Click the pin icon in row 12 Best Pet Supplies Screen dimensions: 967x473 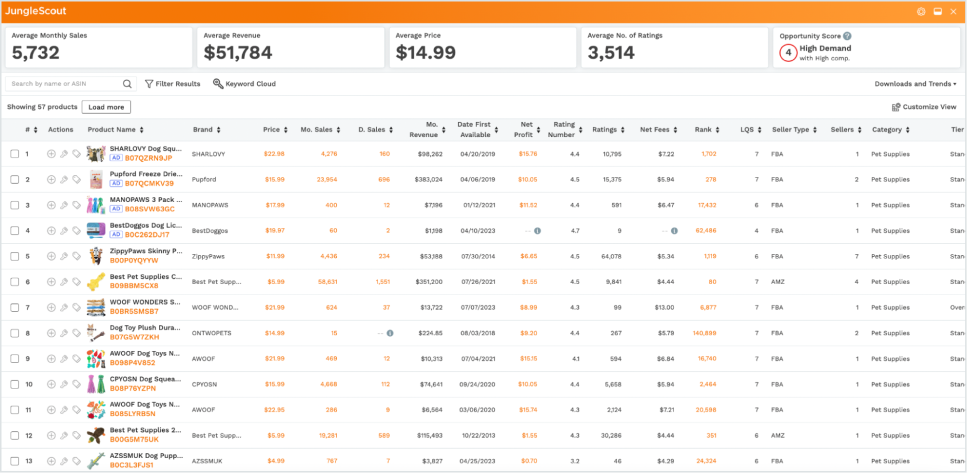(x=64, y=435)
